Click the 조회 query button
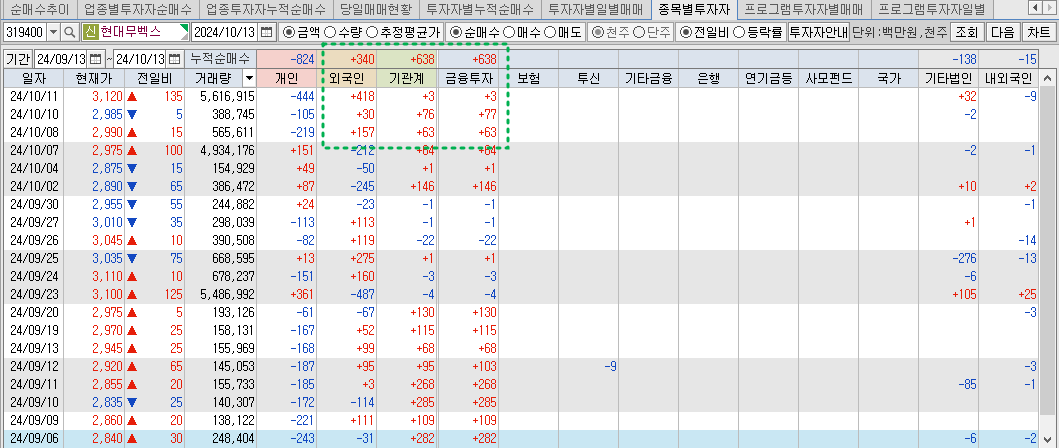This screenshot has width=1059, height=448. (x=966, y=32)
